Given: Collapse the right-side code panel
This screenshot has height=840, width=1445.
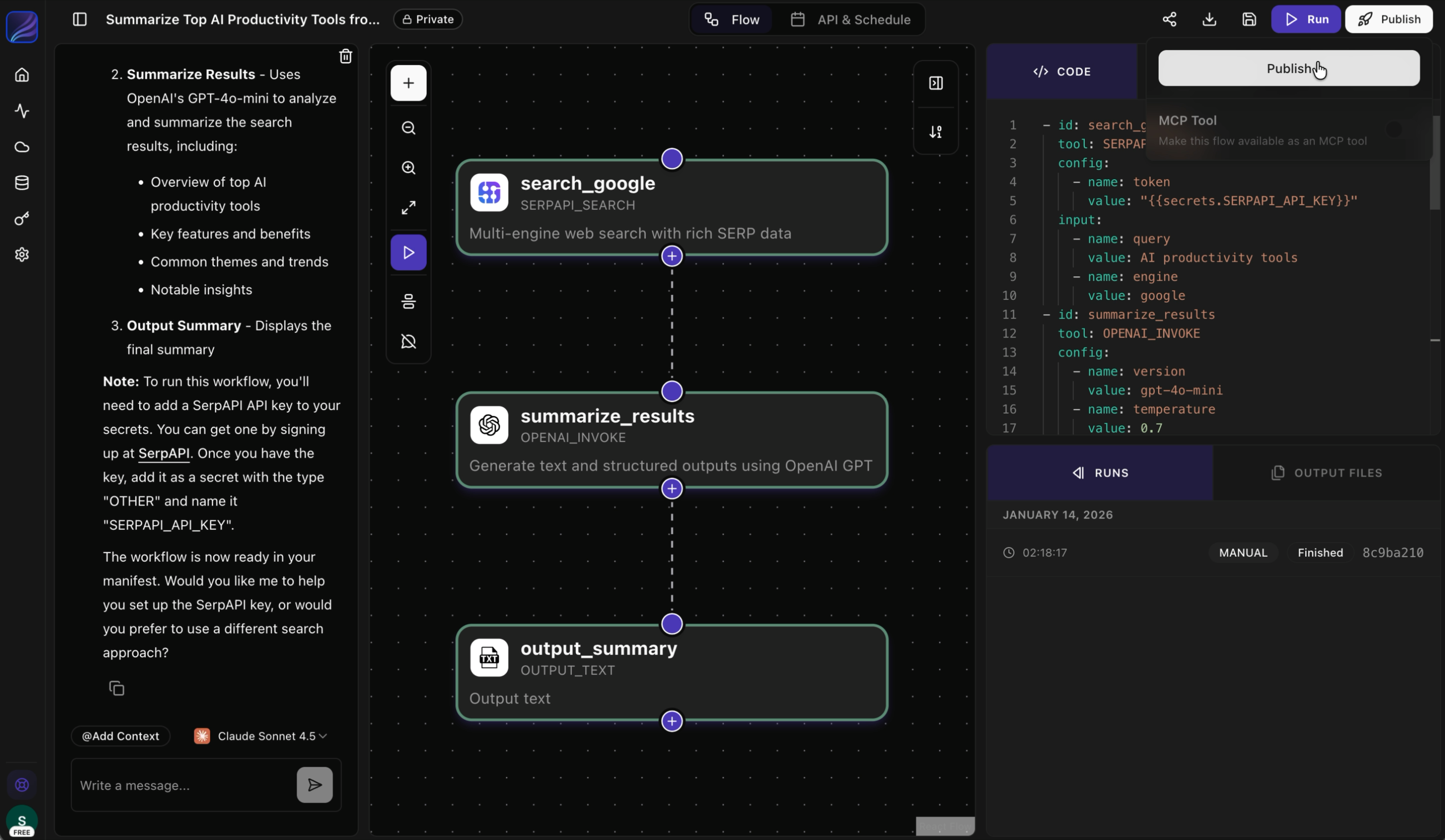Looking at the screenshot, I should 935,83.
